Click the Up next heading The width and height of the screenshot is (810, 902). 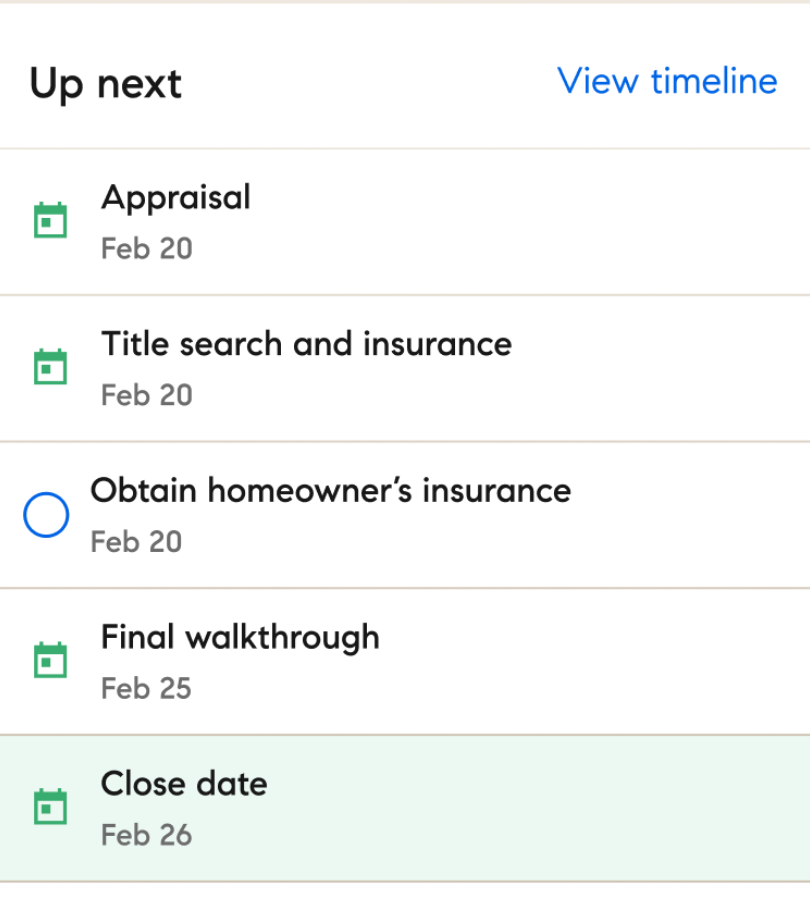[x=105, y=84]
